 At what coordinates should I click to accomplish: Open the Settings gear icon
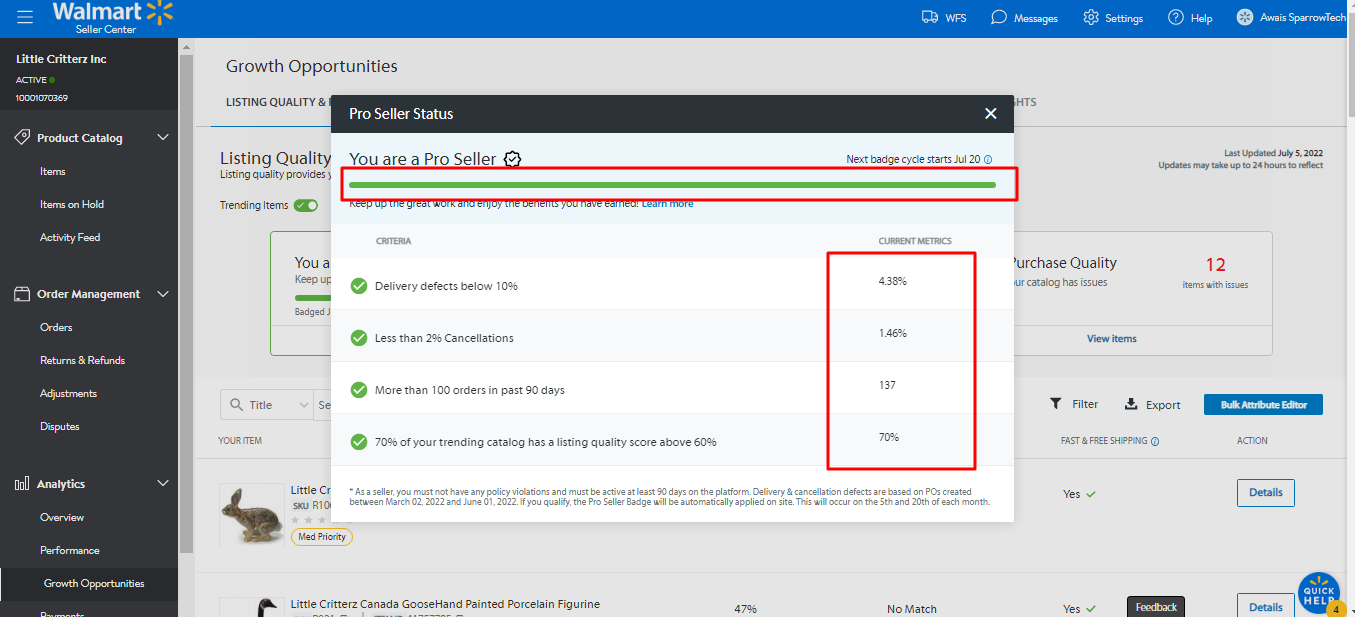(1090, 17)
